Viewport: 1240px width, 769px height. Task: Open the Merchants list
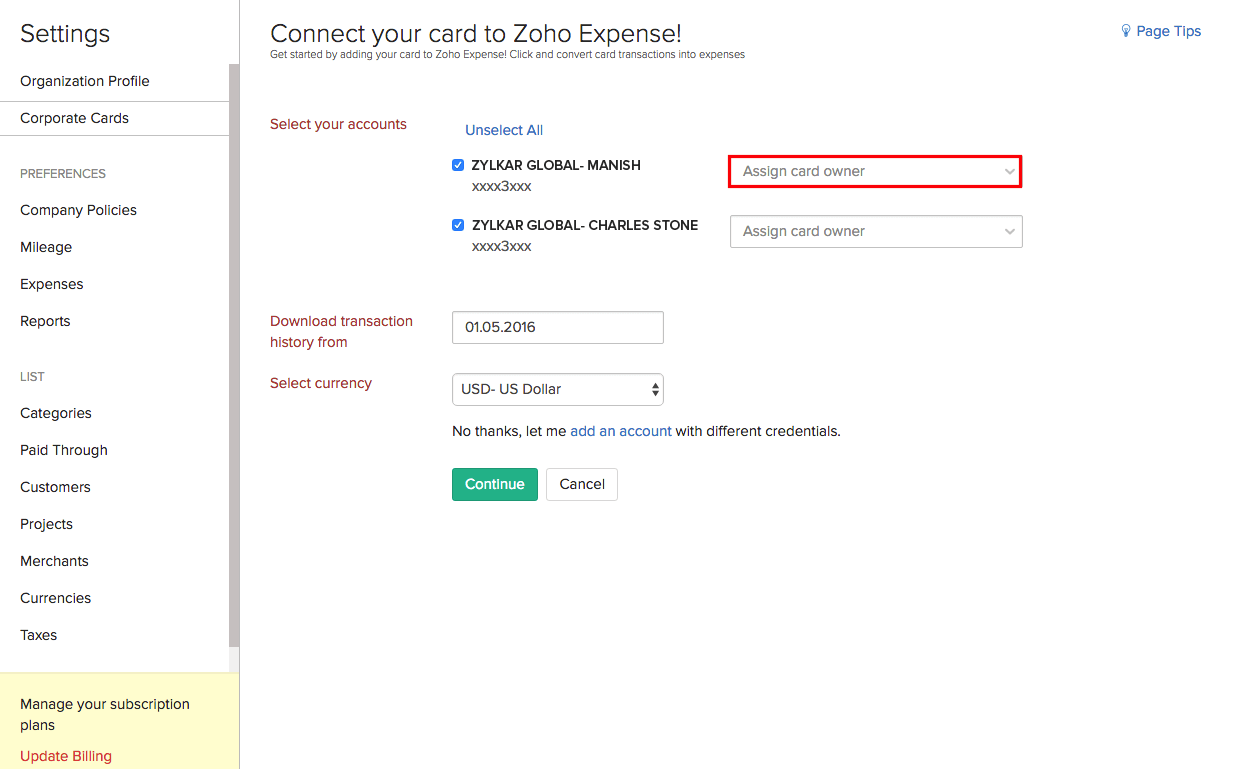point(54,561)
